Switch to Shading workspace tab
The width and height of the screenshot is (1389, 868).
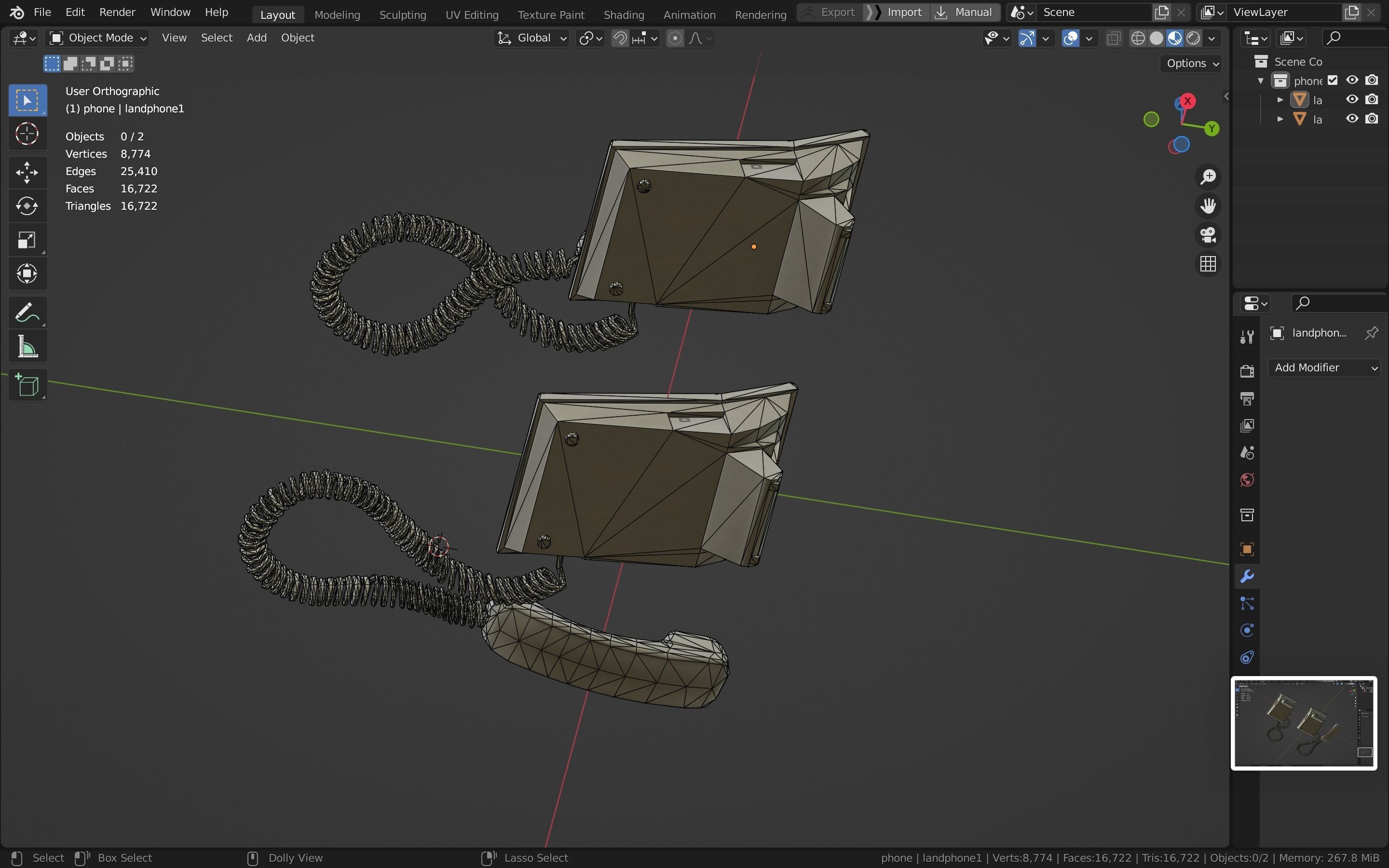[624, 14]
